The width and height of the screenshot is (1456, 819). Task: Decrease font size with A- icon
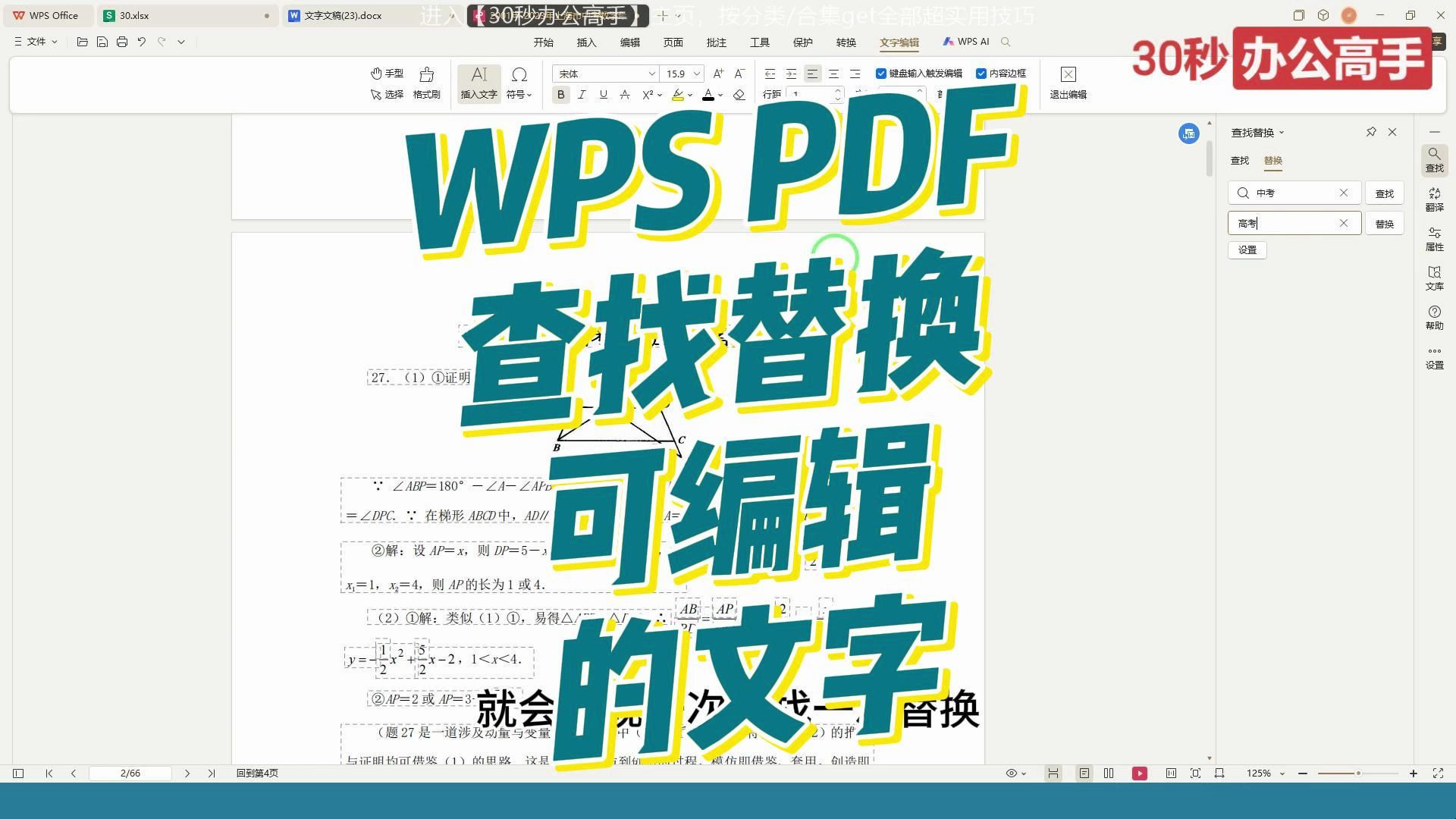(x=739, y=74)
